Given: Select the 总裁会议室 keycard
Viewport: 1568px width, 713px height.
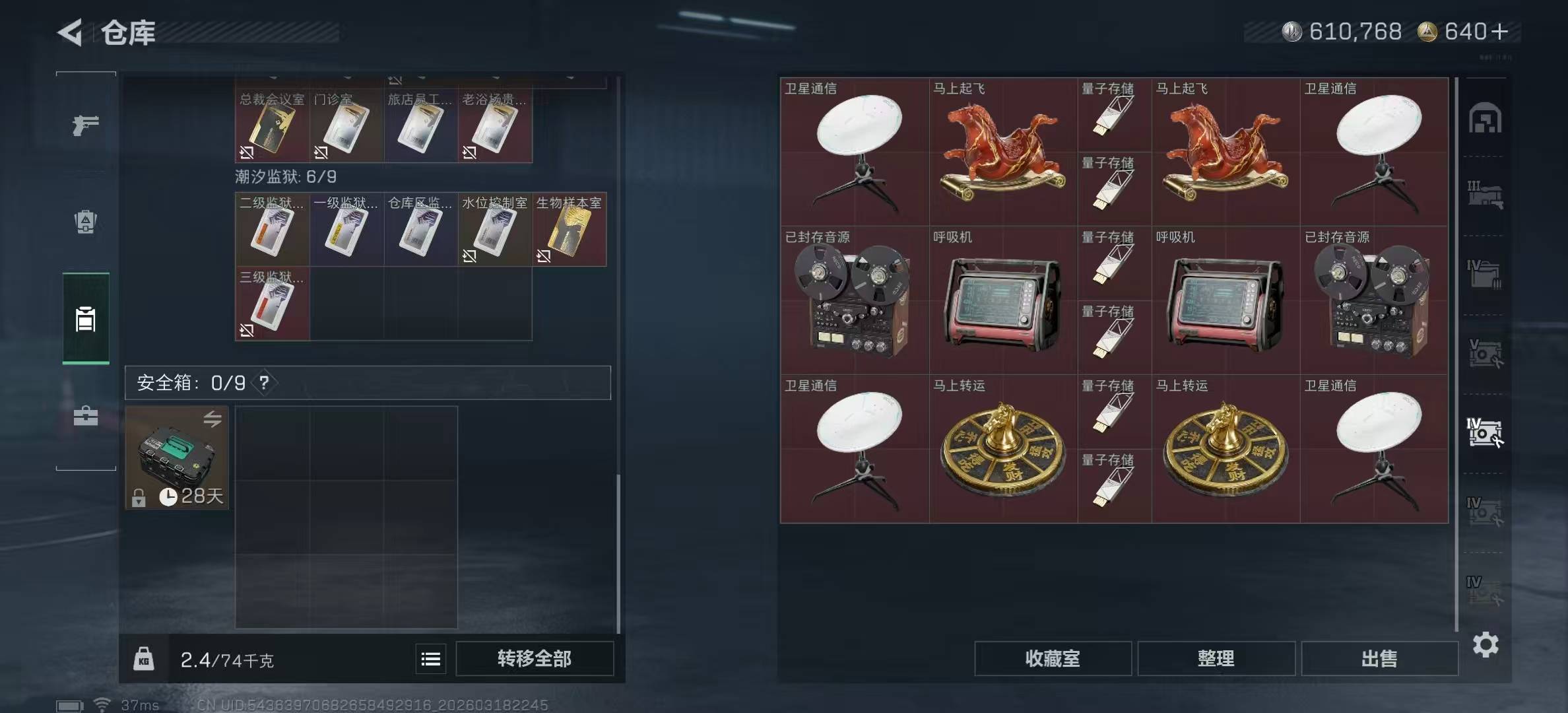Looking at the screenshot, I should (273, 125).
